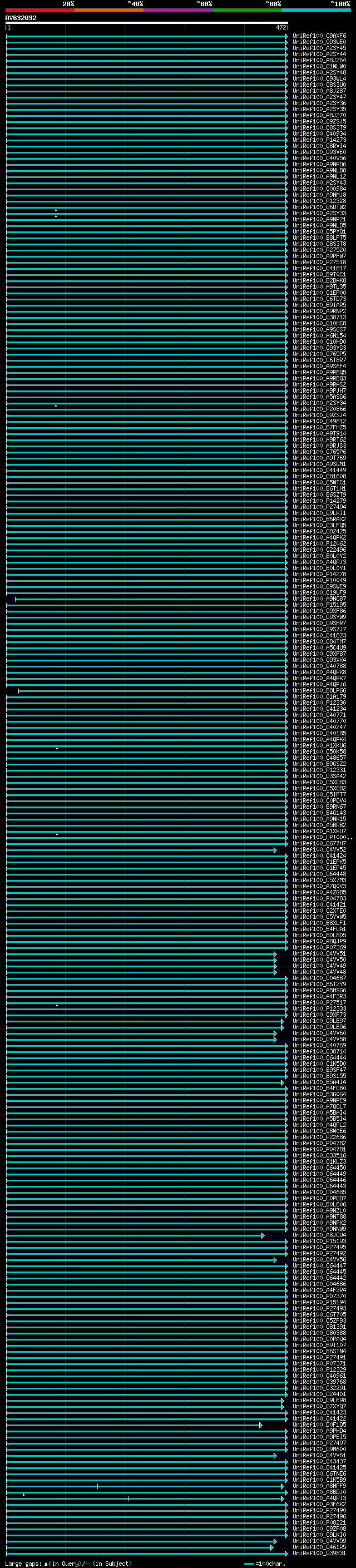The width and height of the screenshot is (356, 1568).
Task: Select label UniRef100_P04783
Action: point(319,898)
